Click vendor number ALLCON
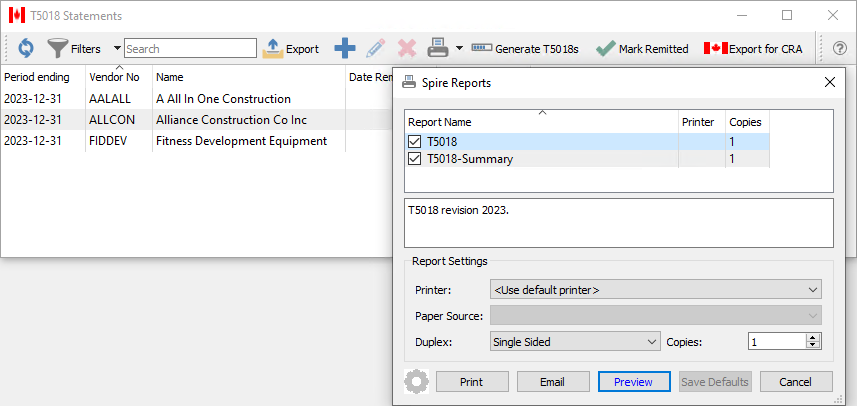Screen dimensions: 857x406 [x=112, y=120]
